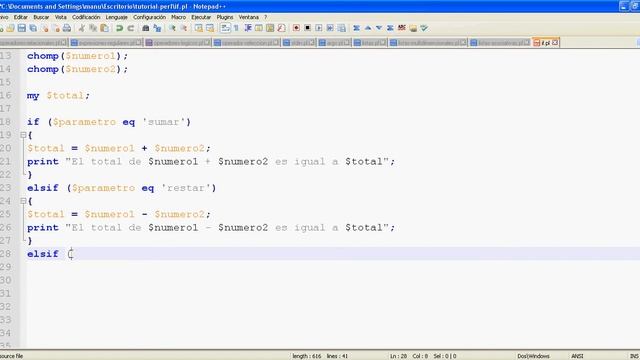640x360 pixels.
Task: Open the Macro menu
Action: tap(178, 17)
